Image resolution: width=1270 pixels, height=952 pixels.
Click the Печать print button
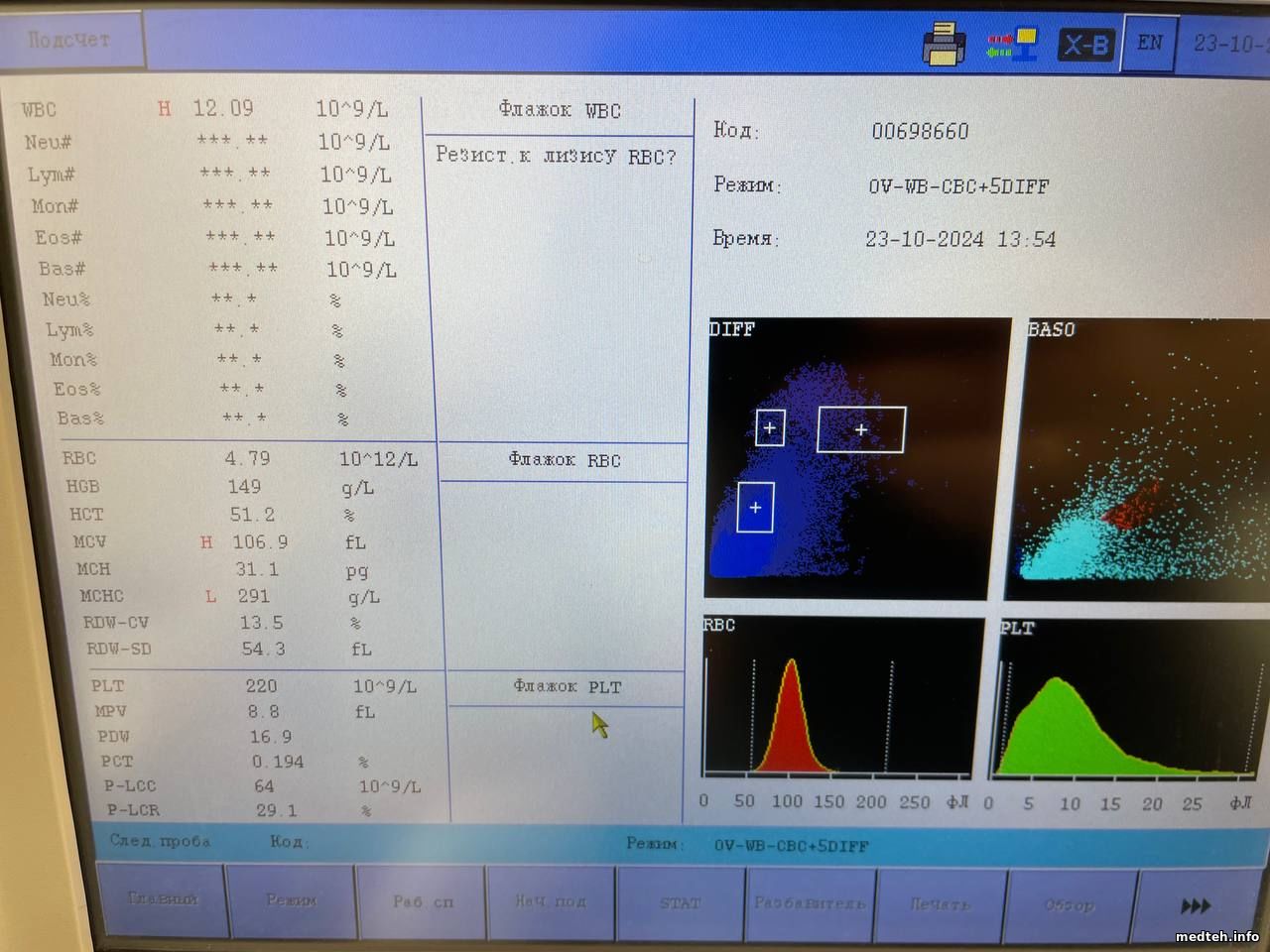click(939, 903)
